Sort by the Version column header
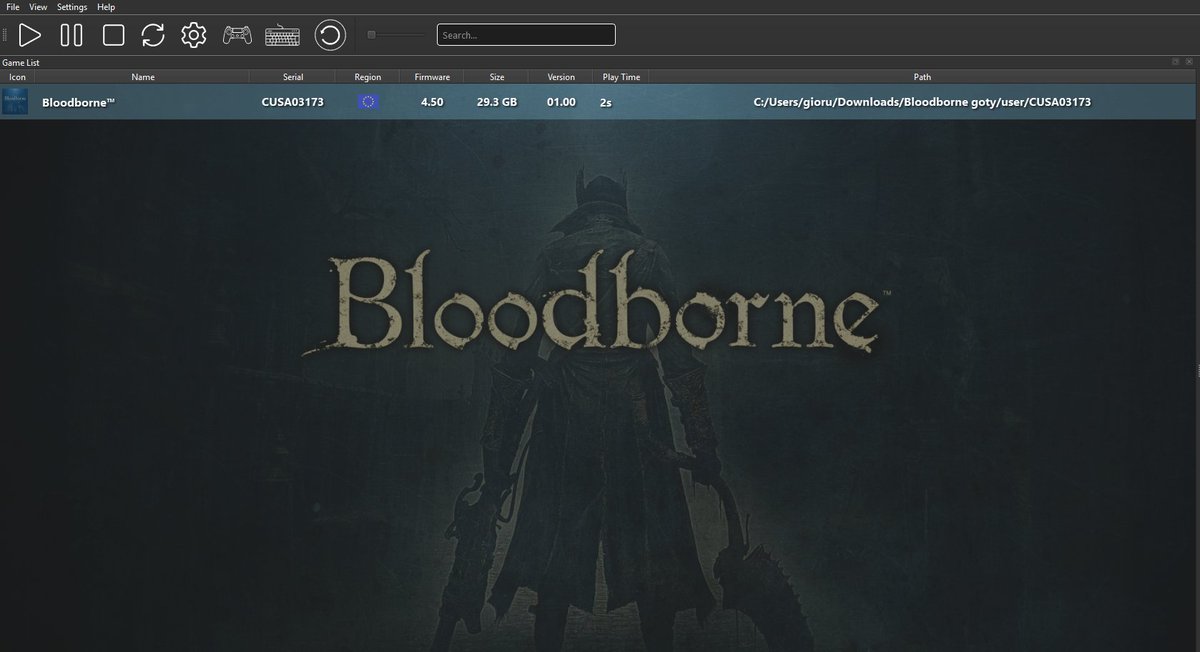Screen dimensions: 1200x652 (x=561, y=77)
